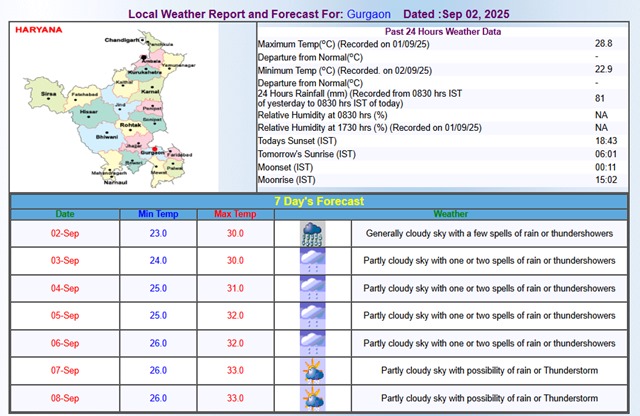
Task: Click the Gurgaon city link in title
Action: (x=369, y=14)
